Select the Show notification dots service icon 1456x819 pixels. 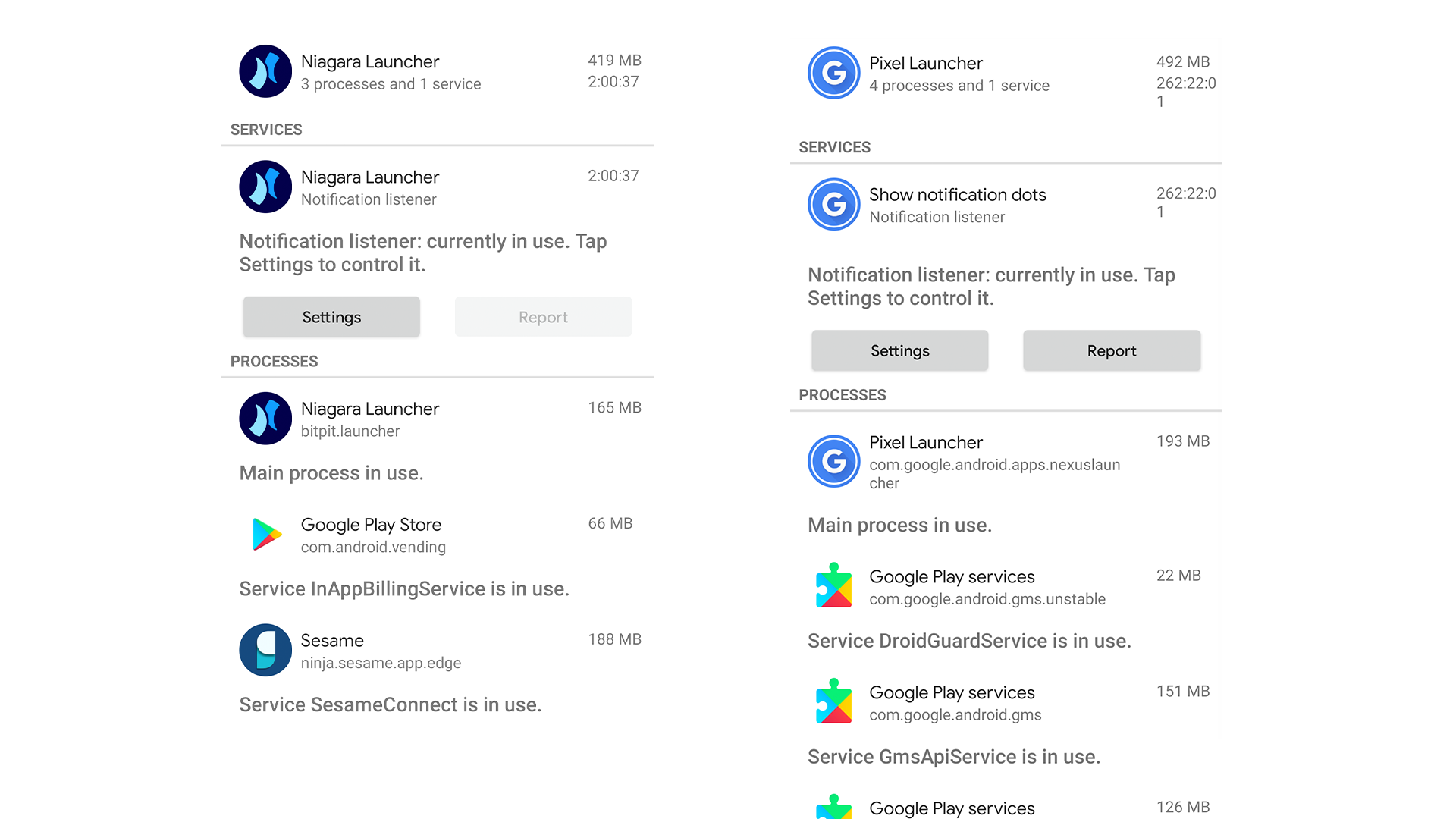pos(834,204)
